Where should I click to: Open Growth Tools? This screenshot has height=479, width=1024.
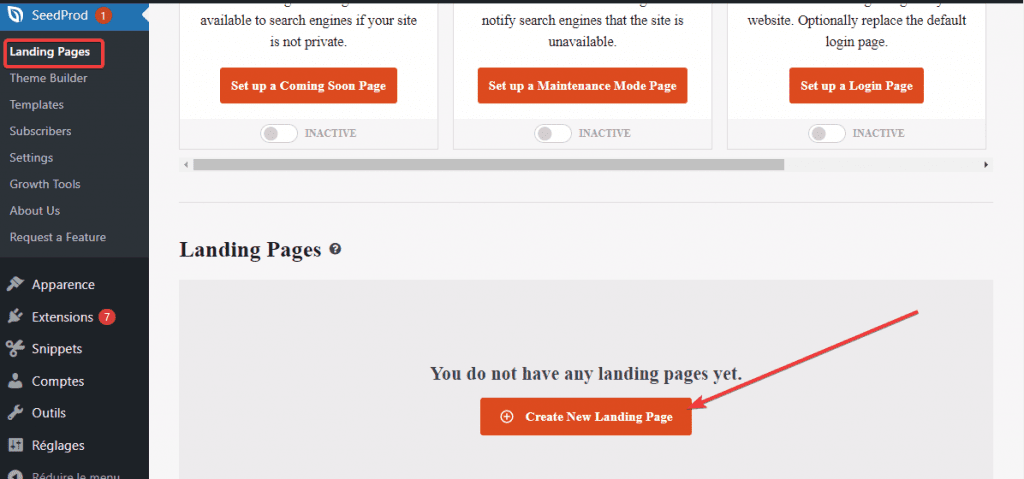point(45,184)
